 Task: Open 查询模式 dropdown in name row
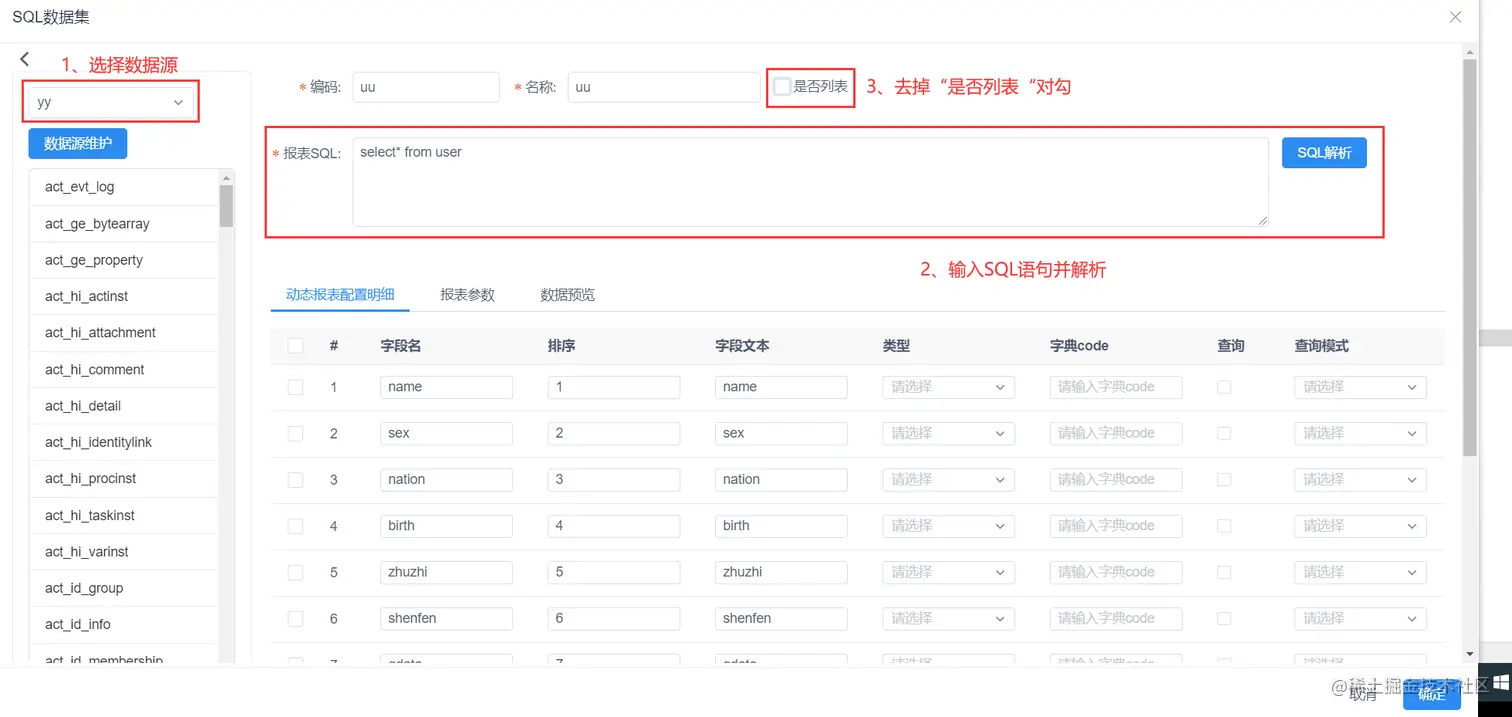[x=1360, y=387]
